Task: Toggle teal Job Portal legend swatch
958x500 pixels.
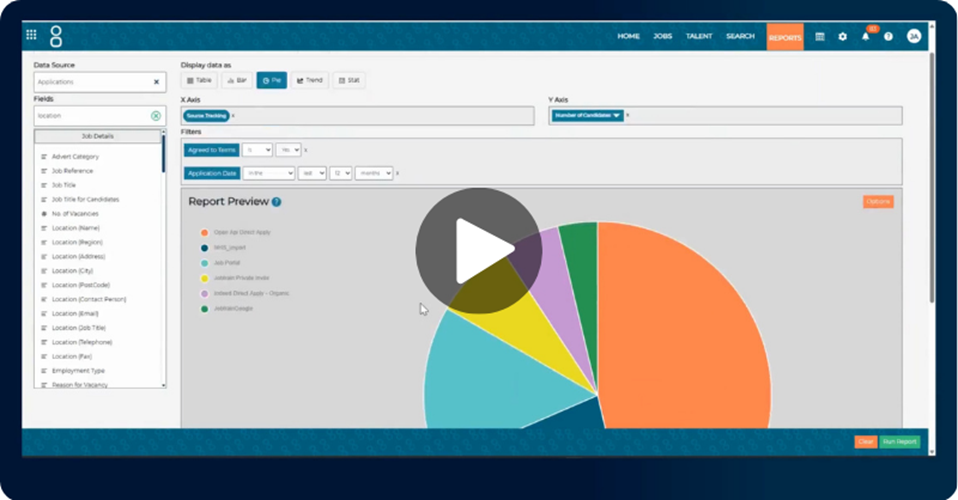Action: (x=204, y=263)
